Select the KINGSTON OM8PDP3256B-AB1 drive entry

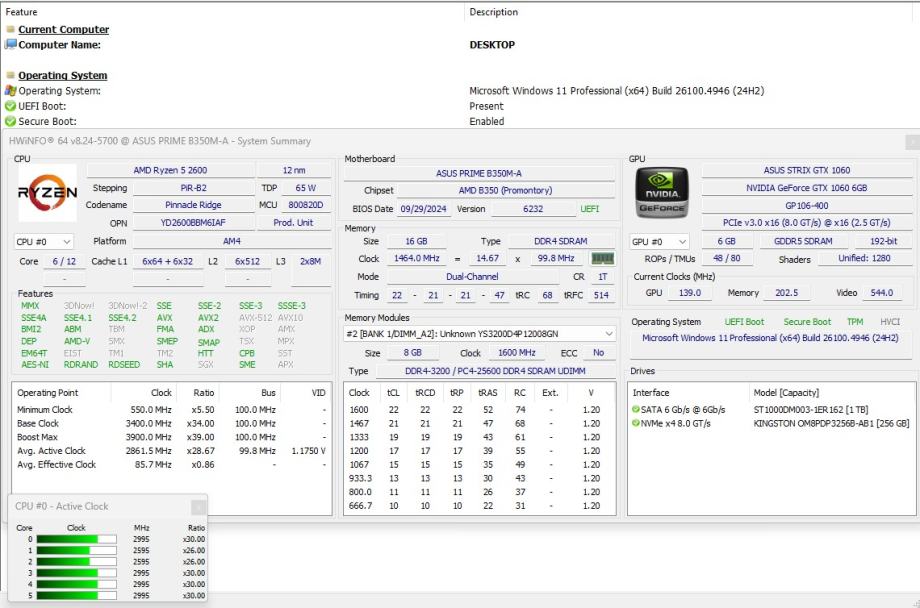click(830, 424)
